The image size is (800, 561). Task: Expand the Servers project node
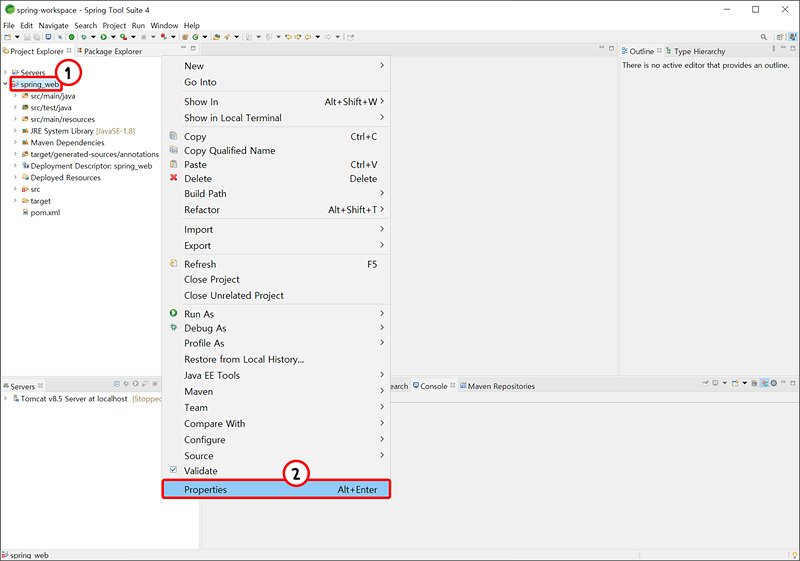[x=6, y=72]
